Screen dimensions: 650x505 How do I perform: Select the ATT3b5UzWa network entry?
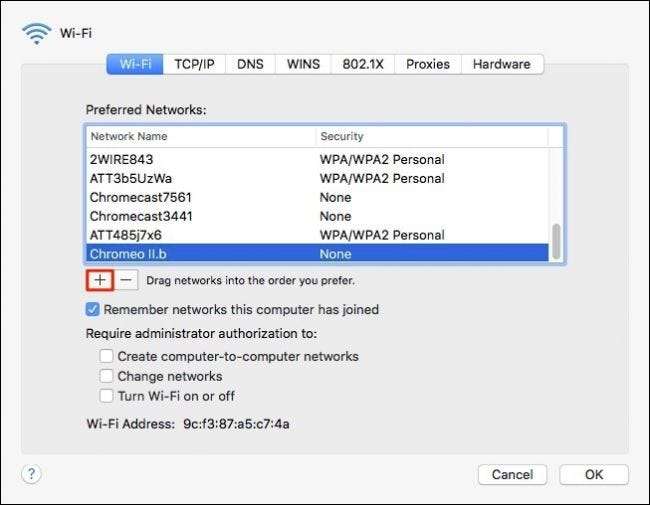click(200, 178)
